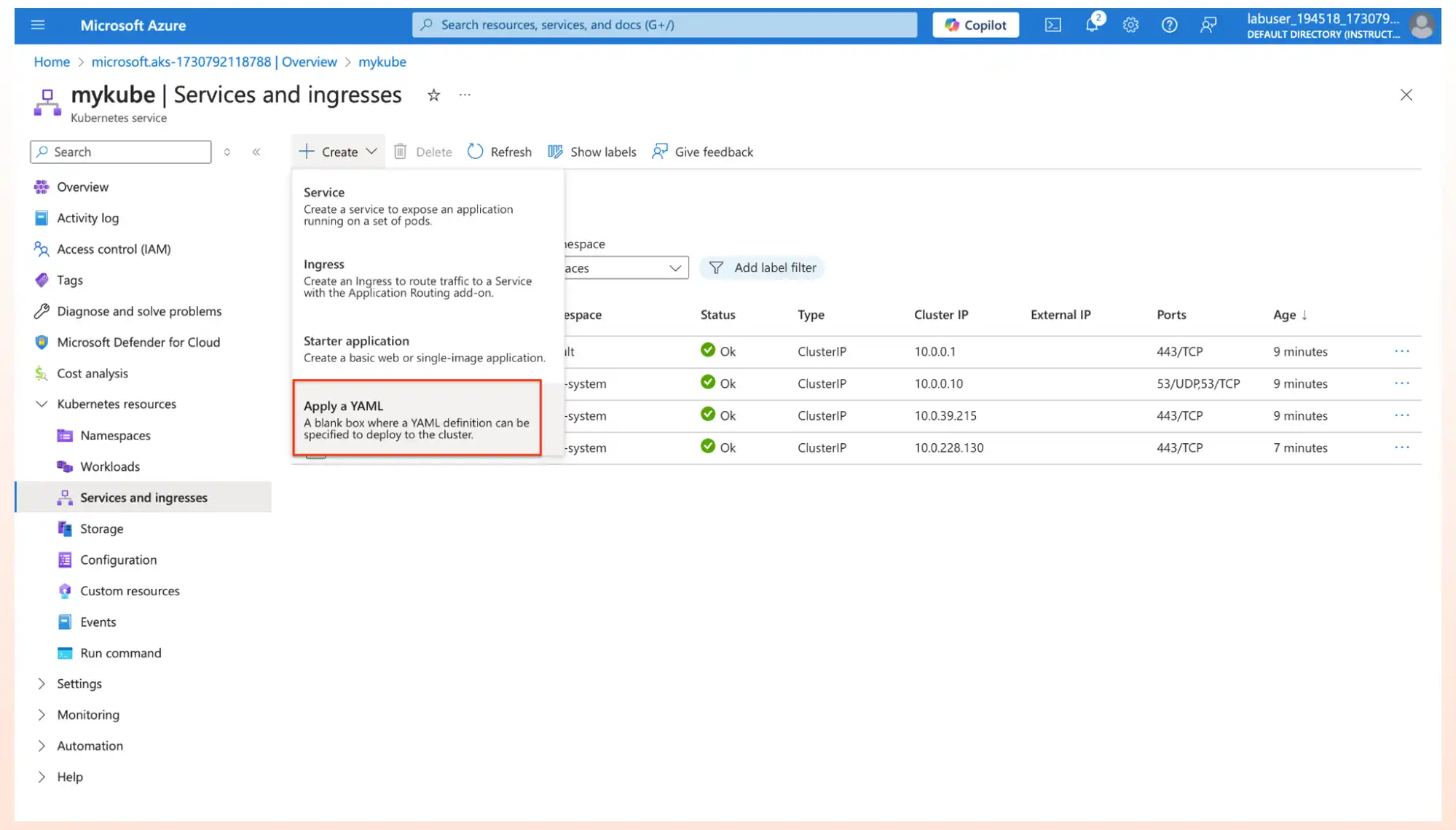Close the mykube blade with X
The width and height of the screenshot is (1456, 830).
[x=1406, y=95]
